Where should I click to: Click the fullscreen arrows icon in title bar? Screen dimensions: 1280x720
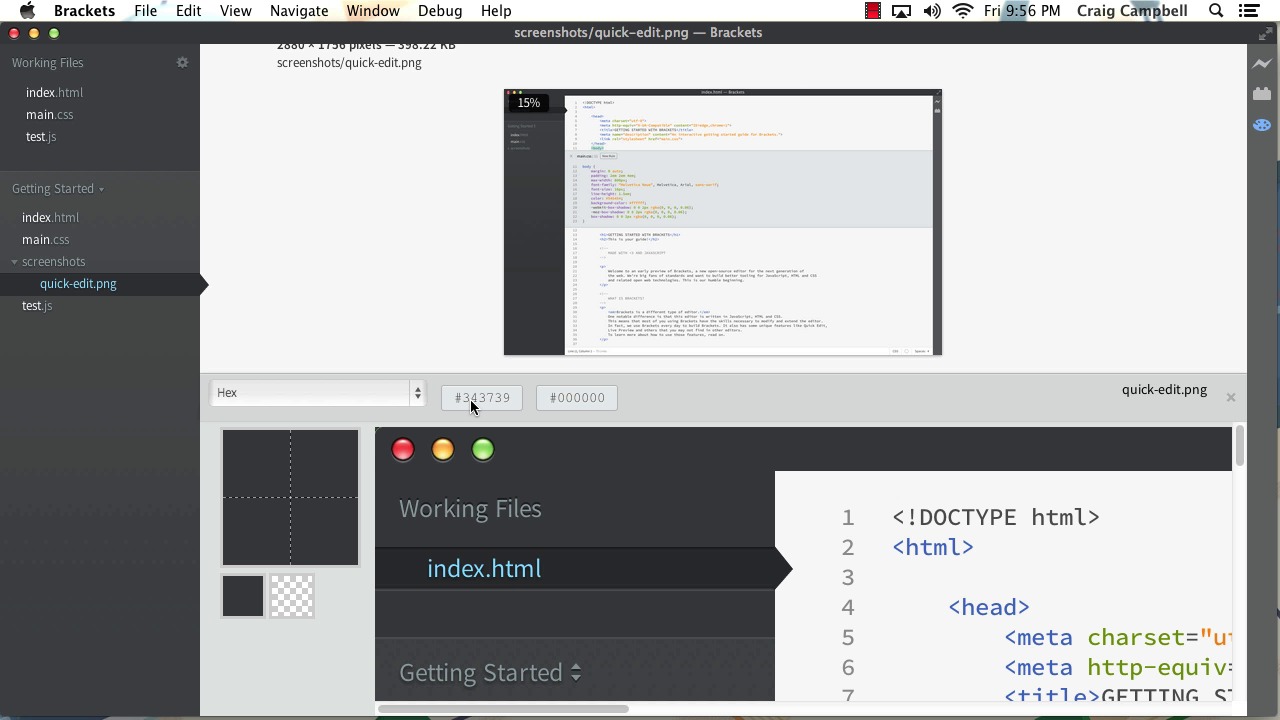1265,33
